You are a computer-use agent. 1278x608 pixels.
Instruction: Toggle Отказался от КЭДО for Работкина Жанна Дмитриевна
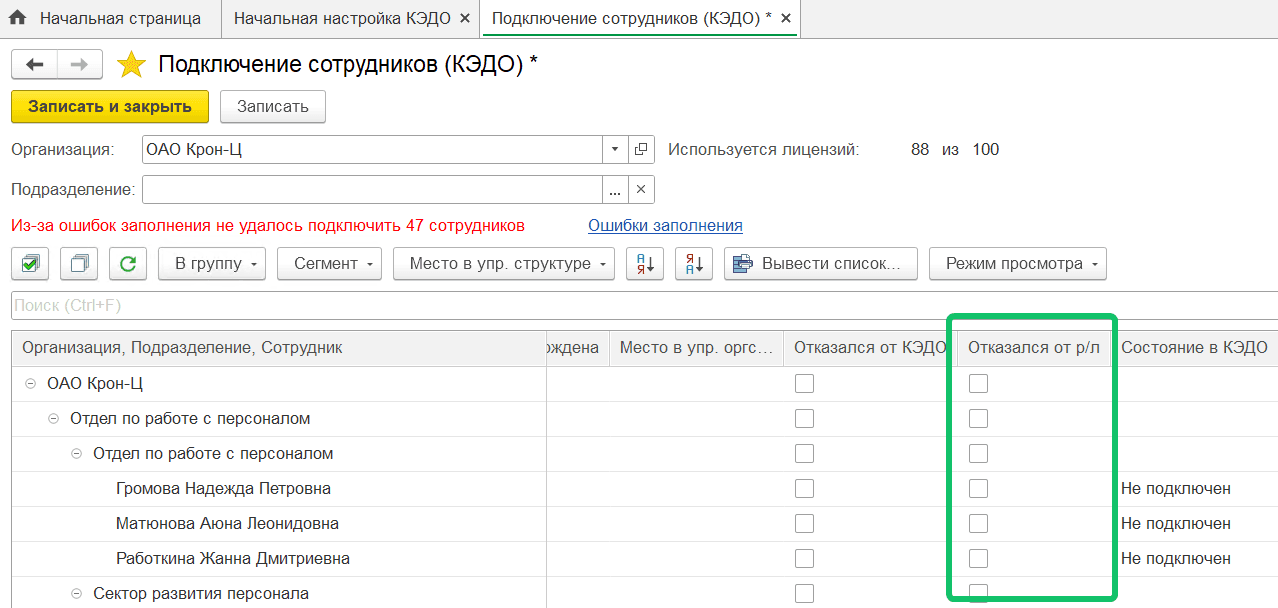(804, 559)
